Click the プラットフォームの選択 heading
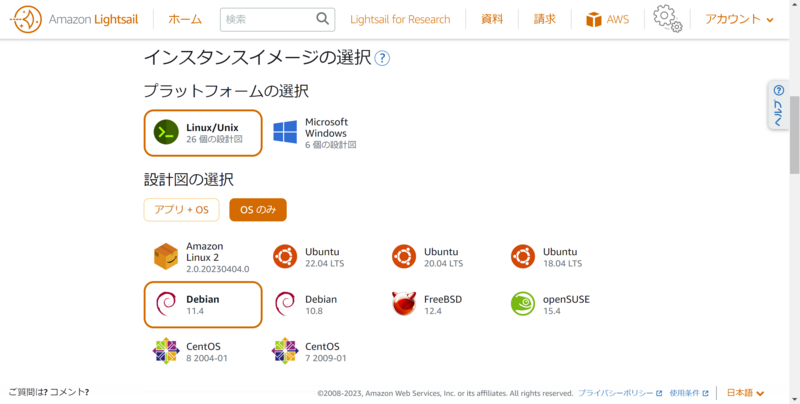The width and height of the screenshot is (800, 404). (x=226, y=91)
